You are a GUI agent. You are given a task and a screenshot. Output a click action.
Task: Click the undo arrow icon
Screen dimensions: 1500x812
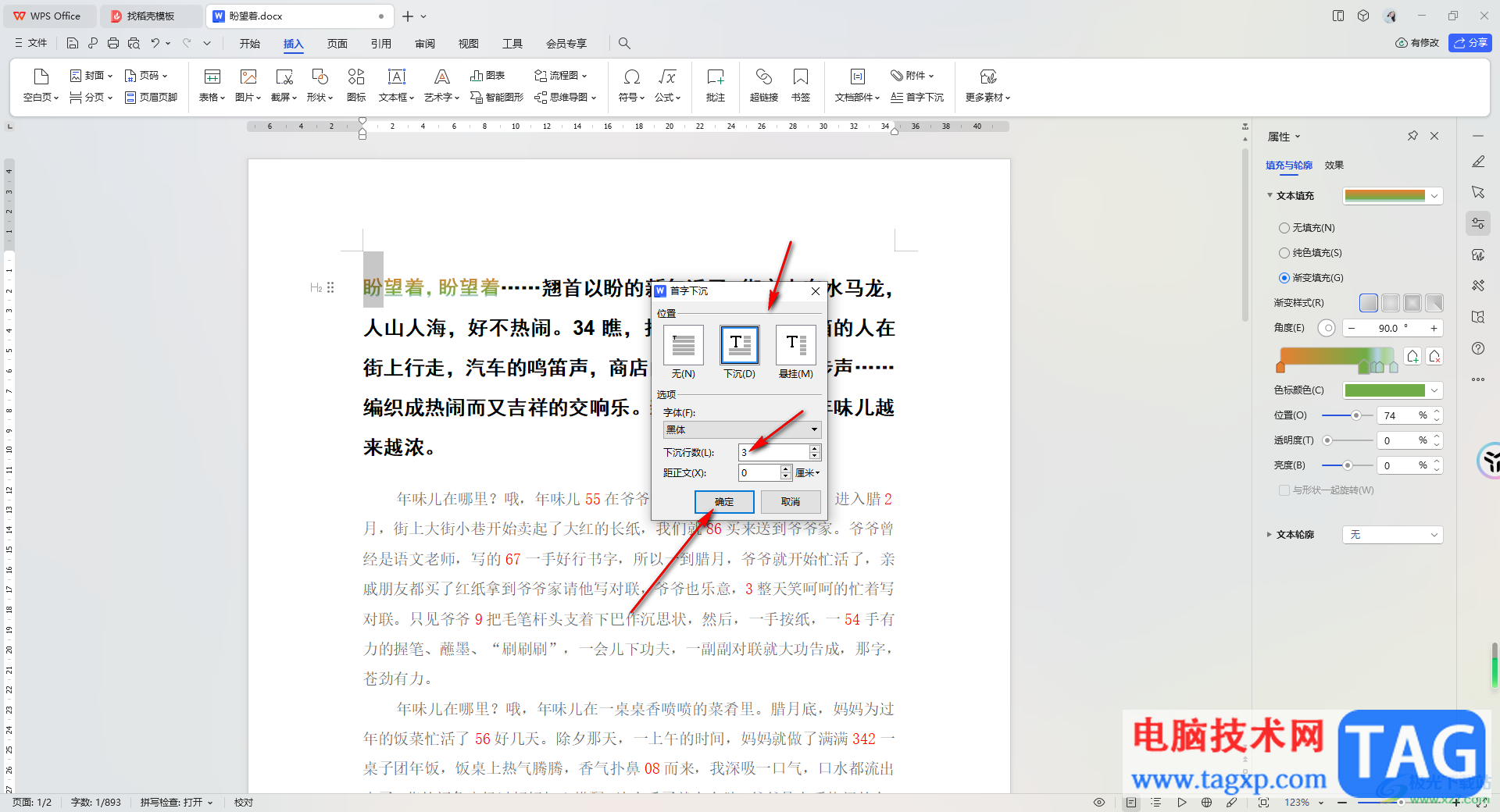click(155, 43)
